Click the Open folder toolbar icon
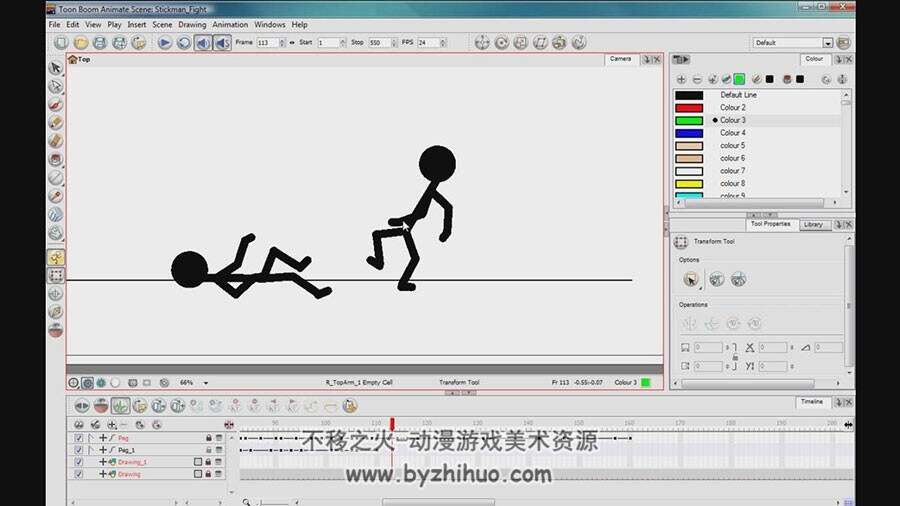This screenshot has width=900, height=506. pos(81,43)
